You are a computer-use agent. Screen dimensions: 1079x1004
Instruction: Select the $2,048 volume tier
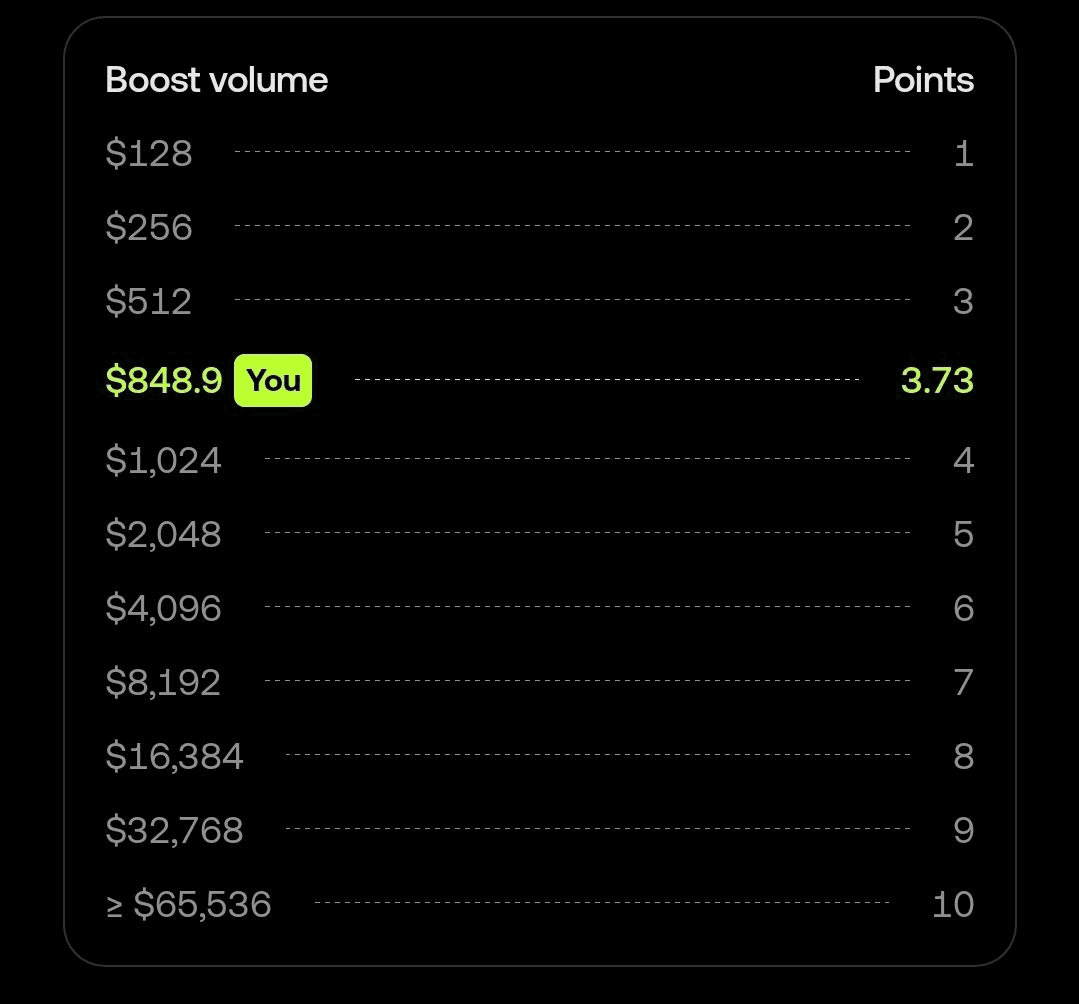coord(164,534)
